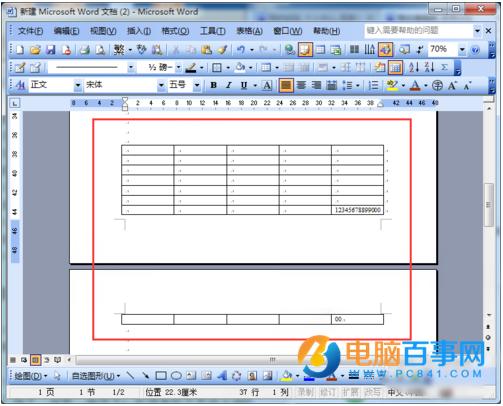Expand the 自选图形 AutoShapes menu
The height and width of the screenshot is (406, 503).
(x=96, y=376)
